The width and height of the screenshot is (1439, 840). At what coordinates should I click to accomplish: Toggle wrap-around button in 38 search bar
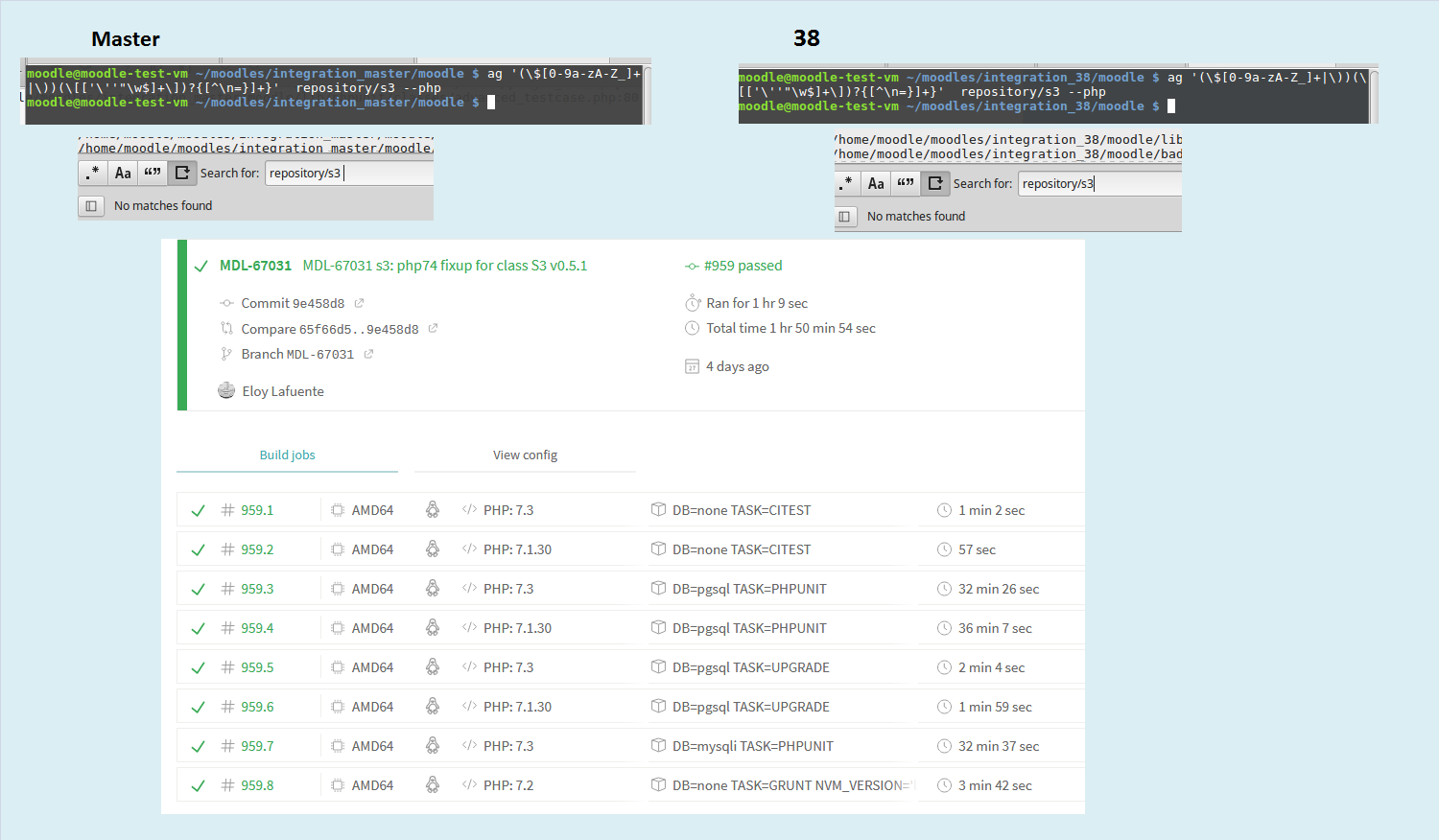935,183
